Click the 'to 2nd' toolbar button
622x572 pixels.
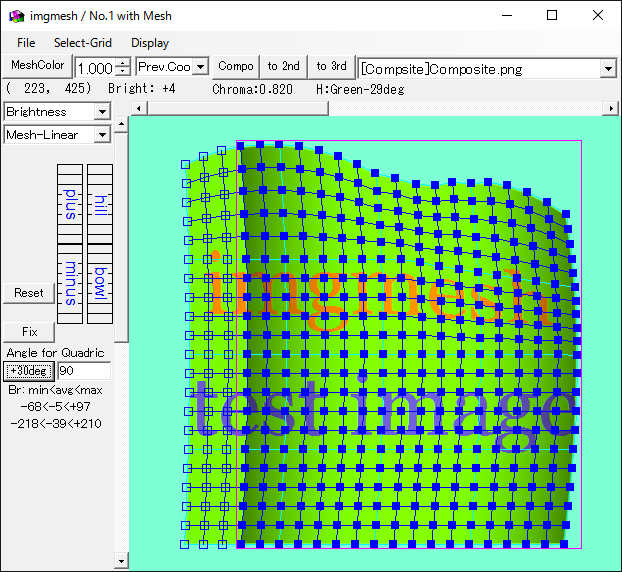pos(283,66)
